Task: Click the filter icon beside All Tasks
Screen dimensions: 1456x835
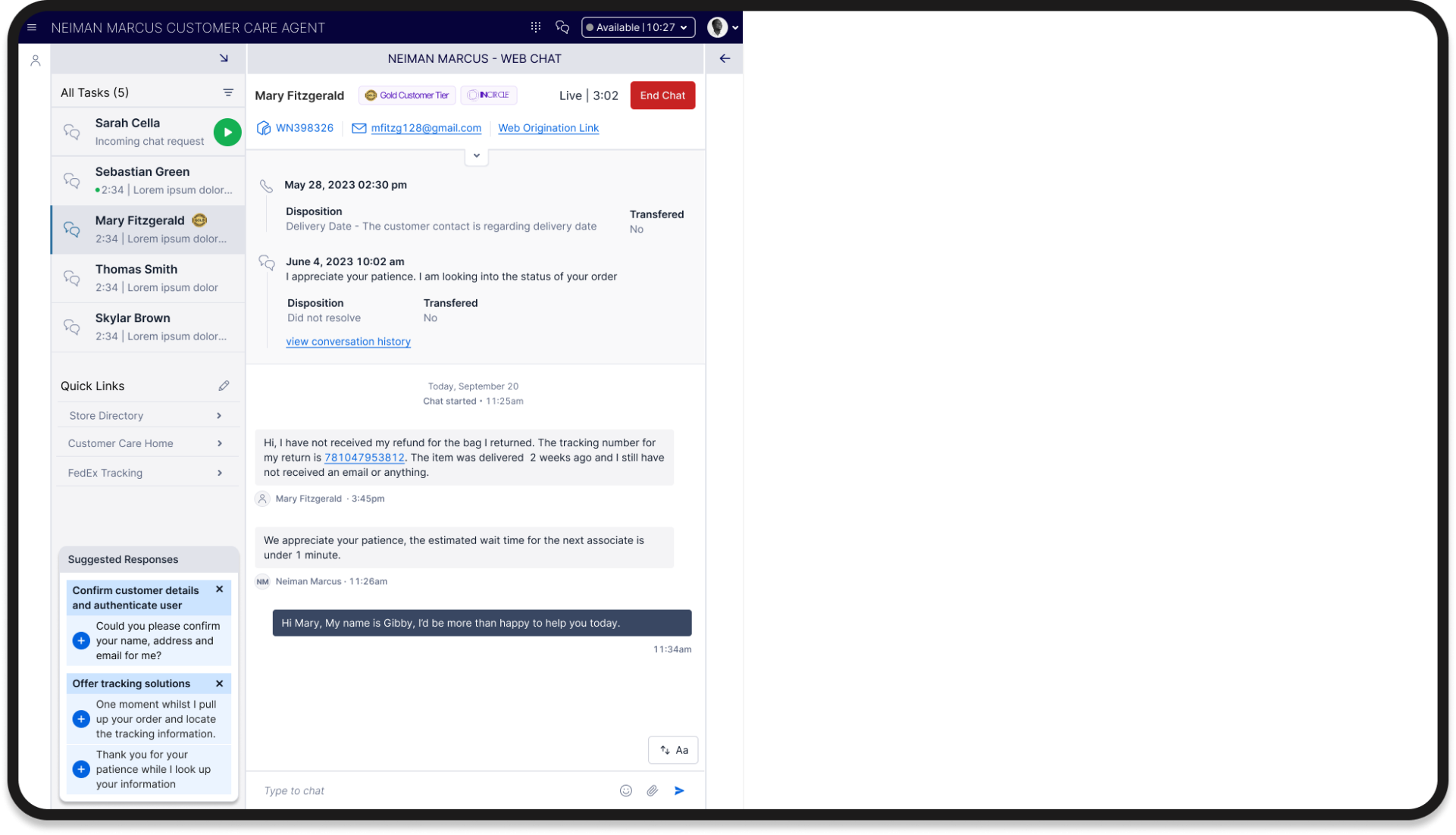Action: 228,92
